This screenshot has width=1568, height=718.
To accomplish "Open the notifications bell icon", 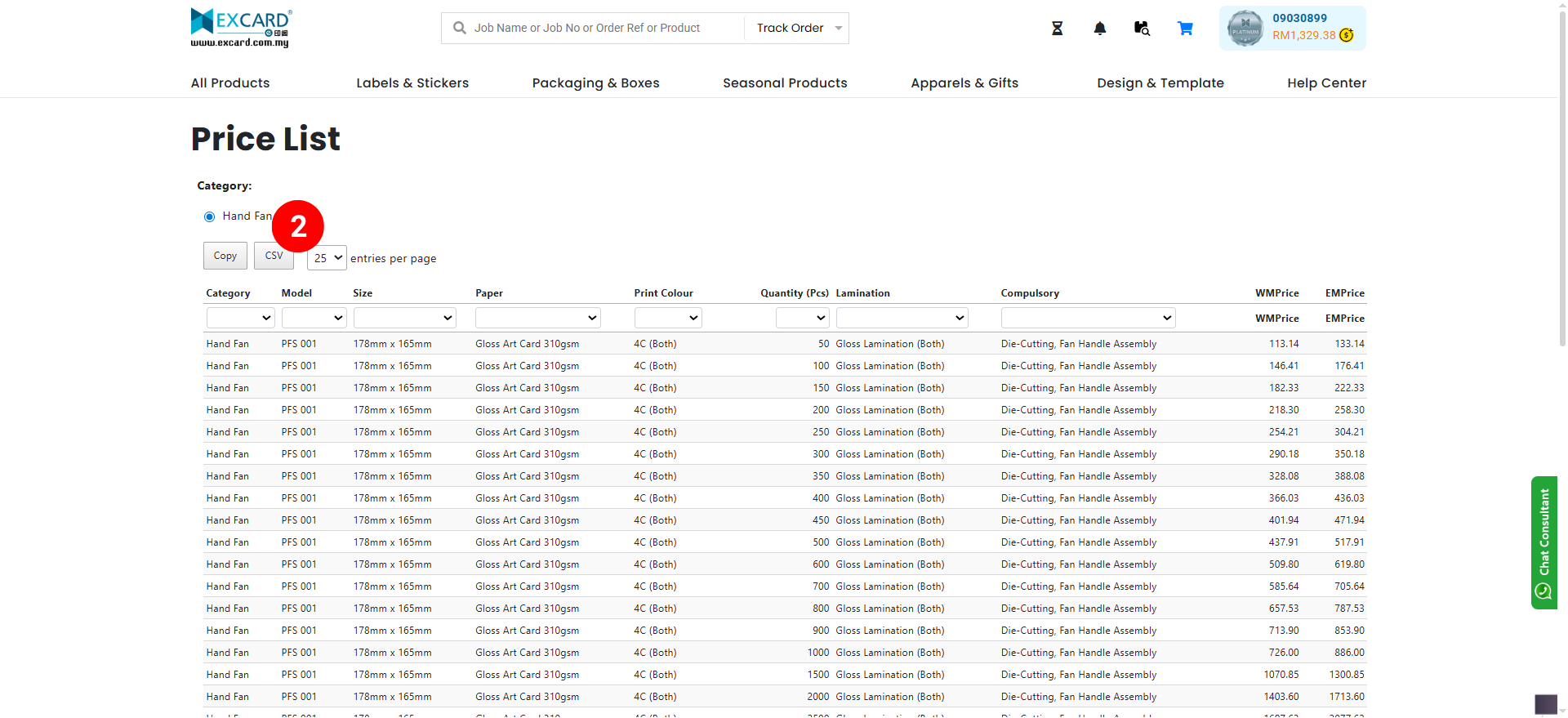I will pyautogui.click(x=1099, y=29).
